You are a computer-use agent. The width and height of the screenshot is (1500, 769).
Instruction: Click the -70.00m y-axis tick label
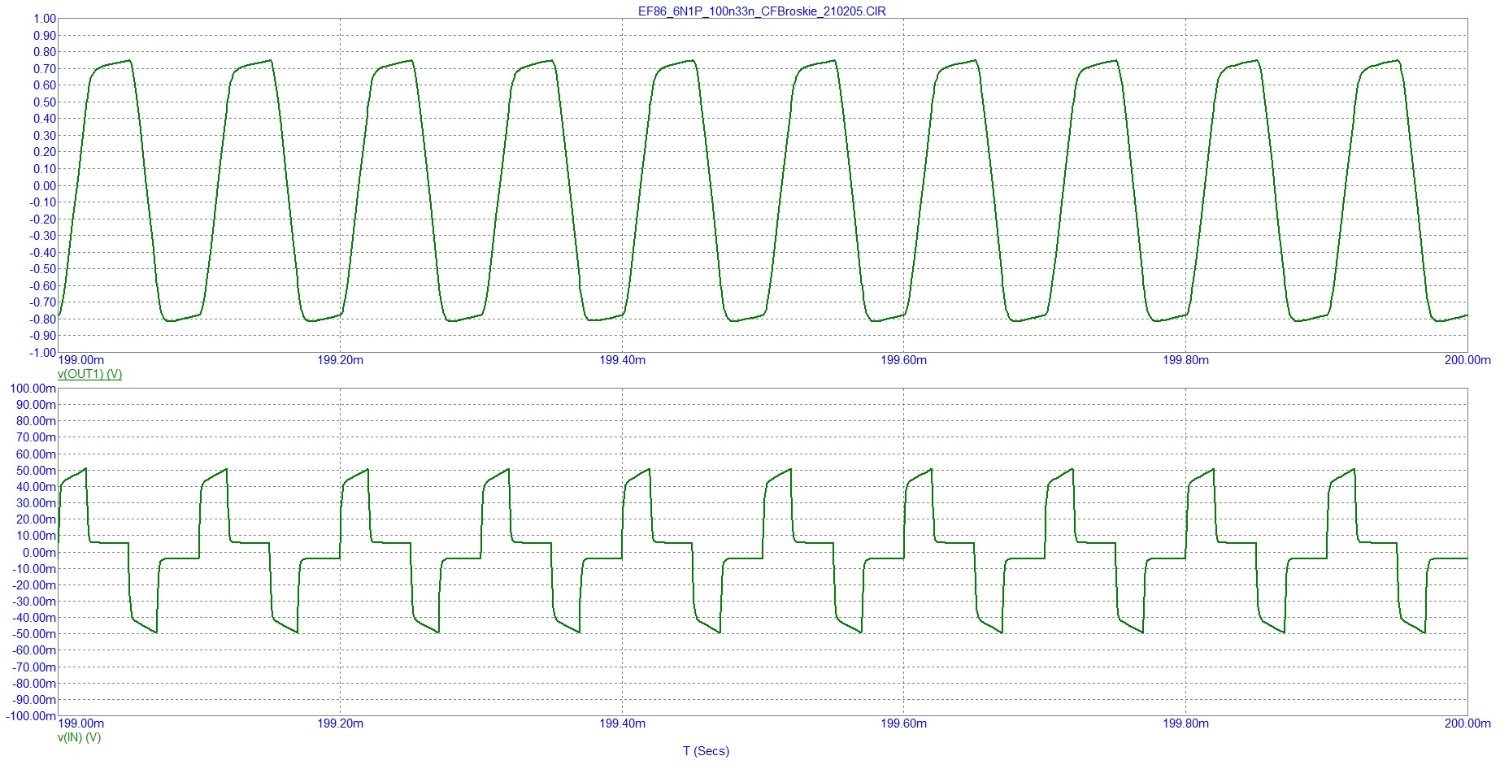34,667
